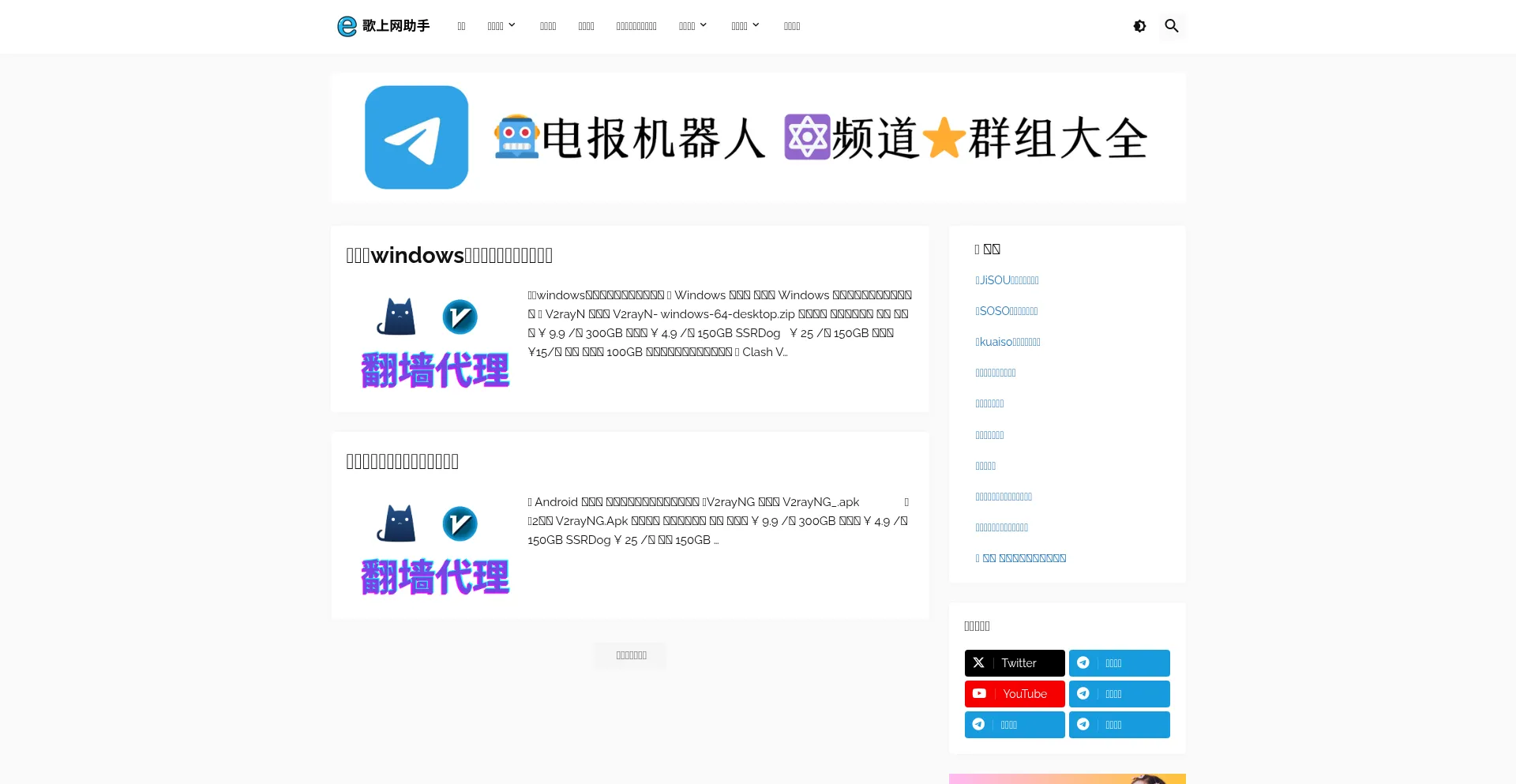Expand the third dropdown chevron in navigation bar
1516x784 pixels.
(x=756, y=25)
